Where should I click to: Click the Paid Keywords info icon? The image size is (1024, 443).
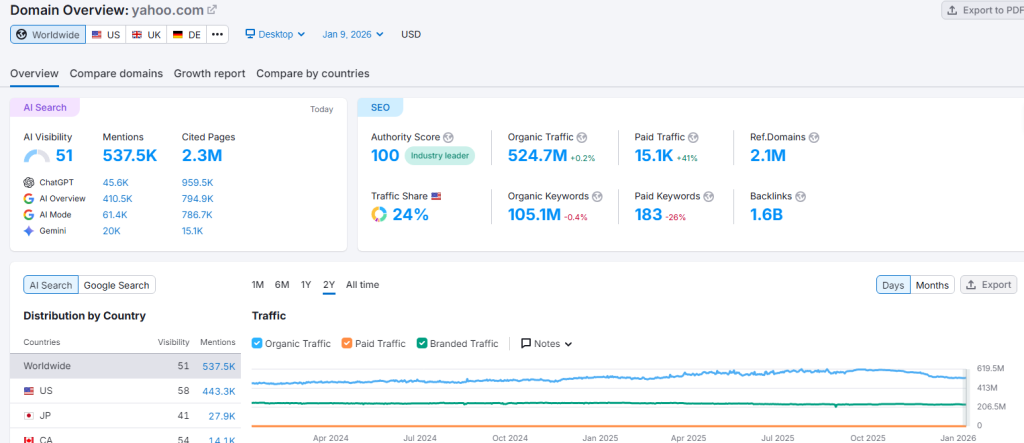[708, 196]
